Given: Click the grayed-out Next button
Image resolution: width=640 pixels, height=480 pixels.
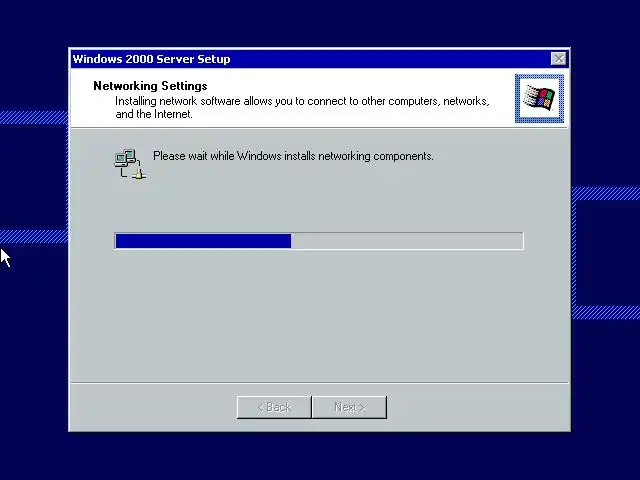Looking at the screenshot, I should [x=349, y=407].
